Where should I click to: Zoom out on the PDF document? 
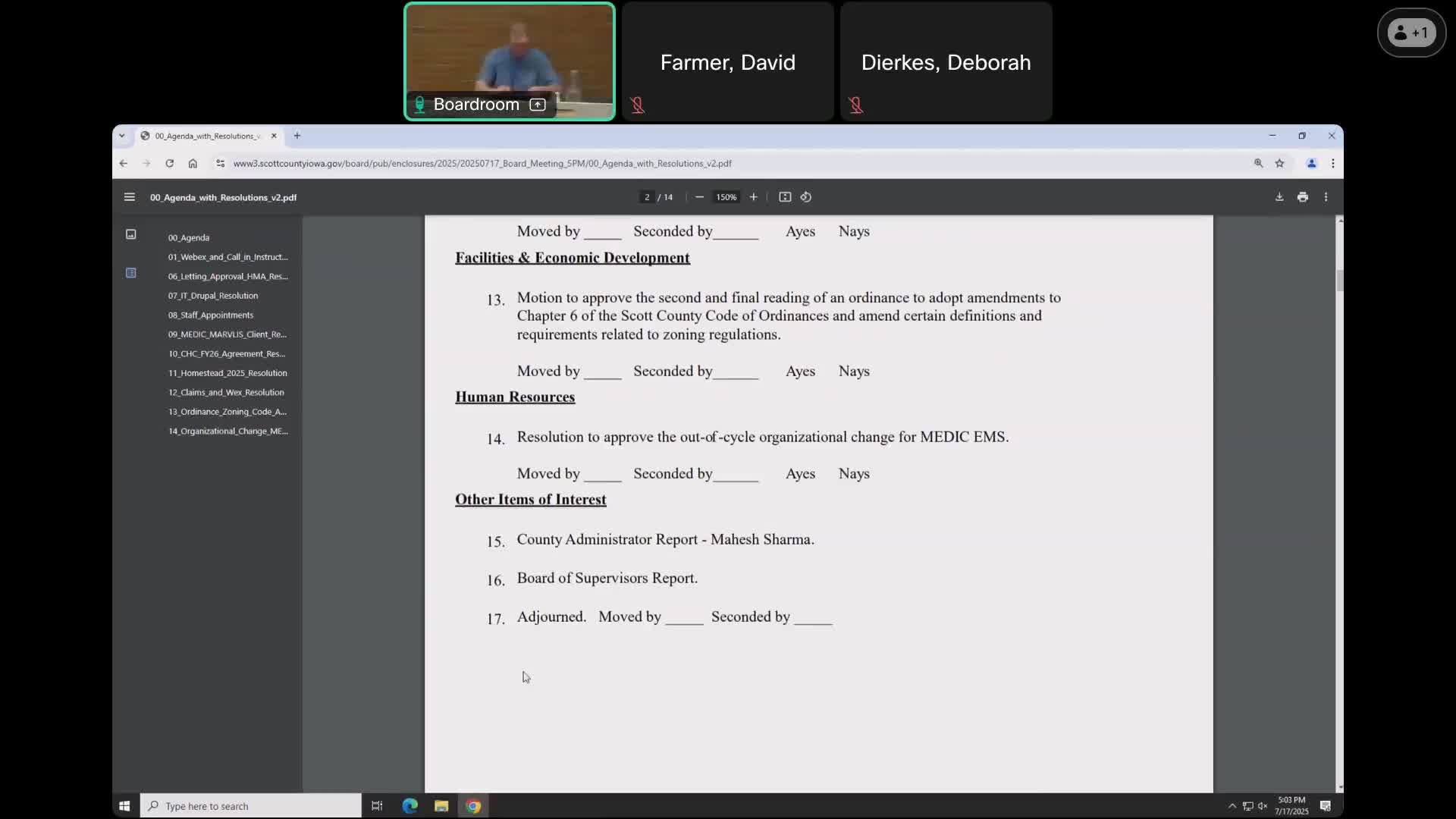click(x=699, y=196)
